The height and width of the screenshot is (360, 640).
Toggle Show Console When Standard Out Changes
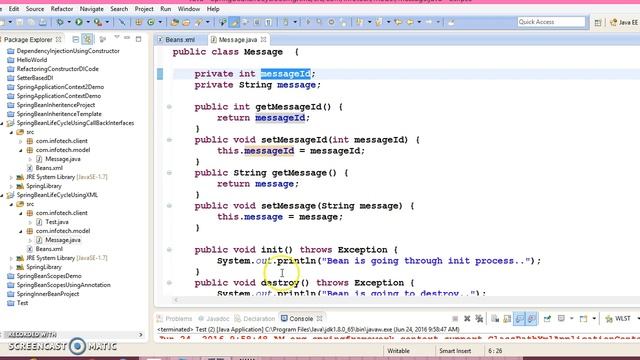coord(519,318)
